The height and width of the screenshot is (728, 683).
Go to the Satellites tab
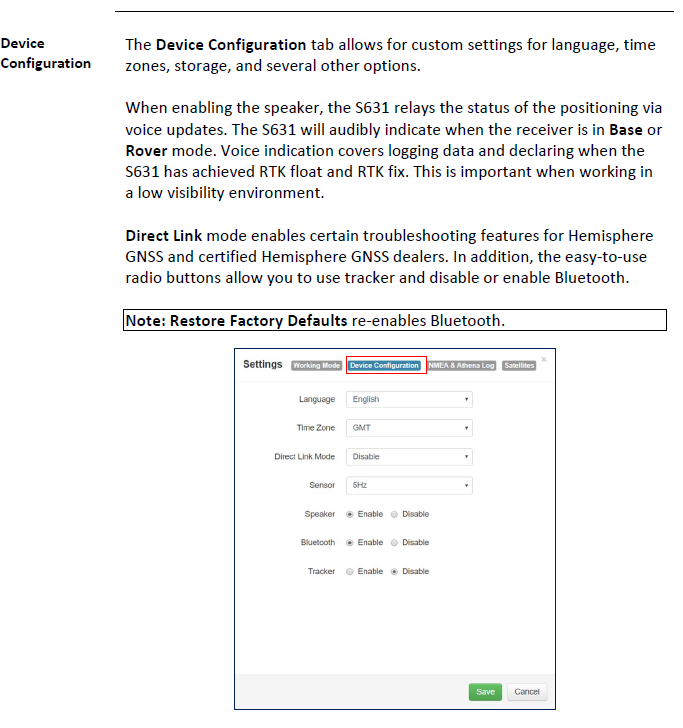[x=519, y=366]
